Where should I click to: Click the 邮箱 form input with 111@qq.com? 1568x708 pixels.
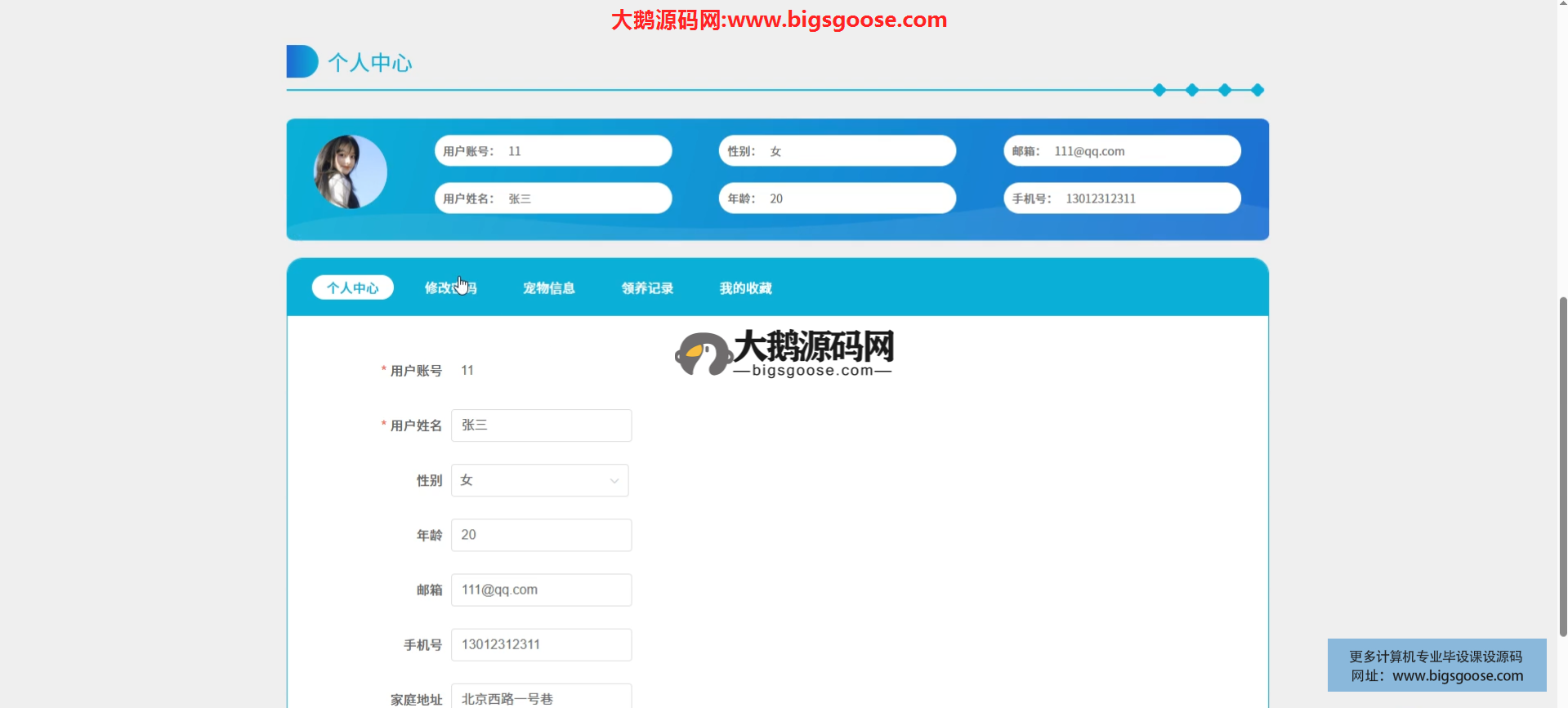541,590
